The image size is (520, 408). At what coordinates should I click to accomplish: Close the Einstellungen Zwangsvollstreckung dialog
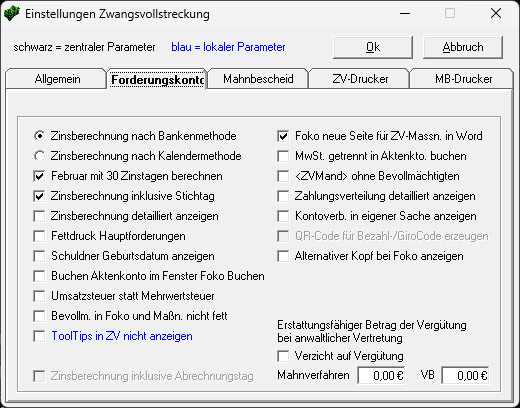(x=496, y=14)
